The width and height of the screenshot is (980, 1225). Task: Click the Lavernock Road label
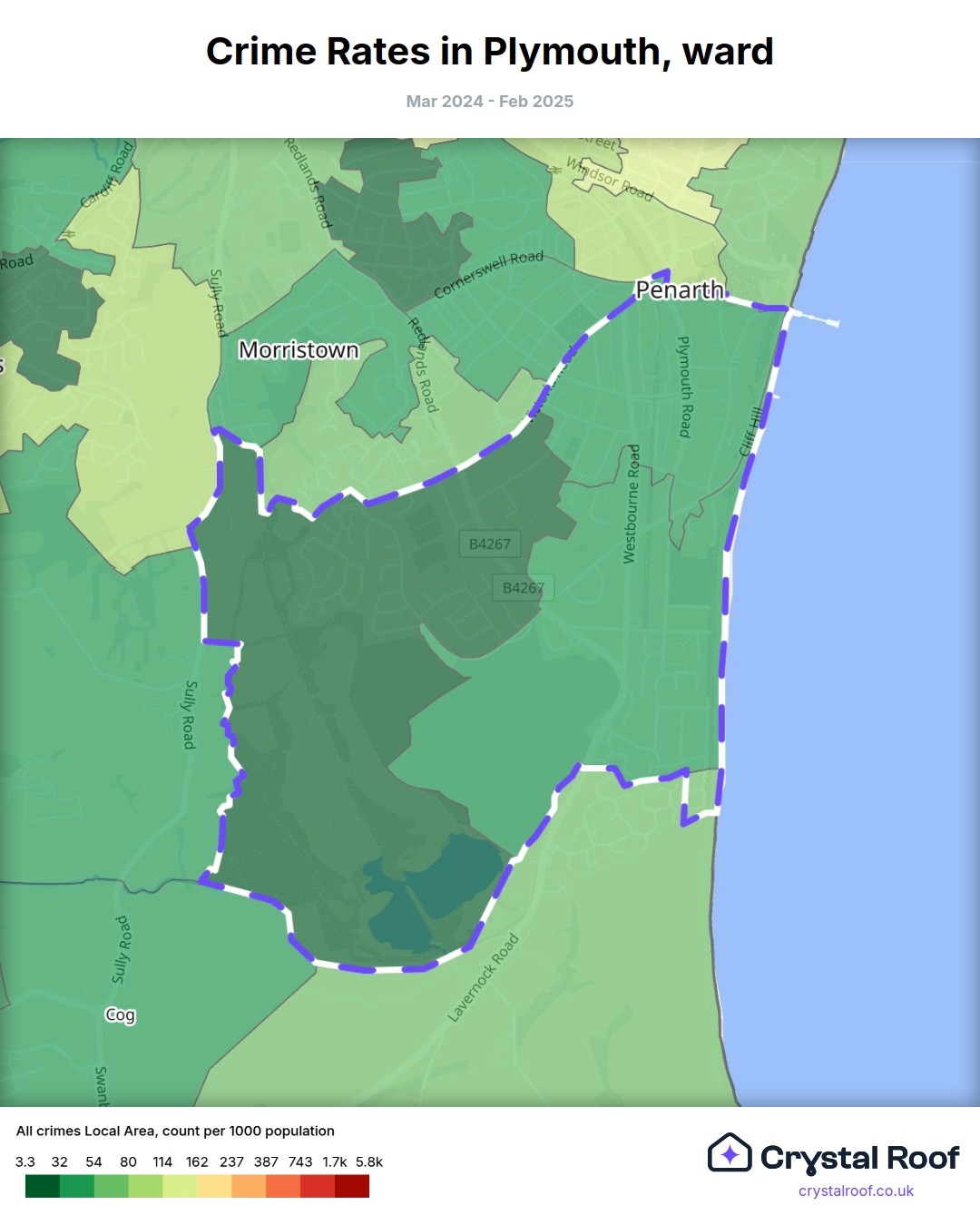click(x=484, y=977)
